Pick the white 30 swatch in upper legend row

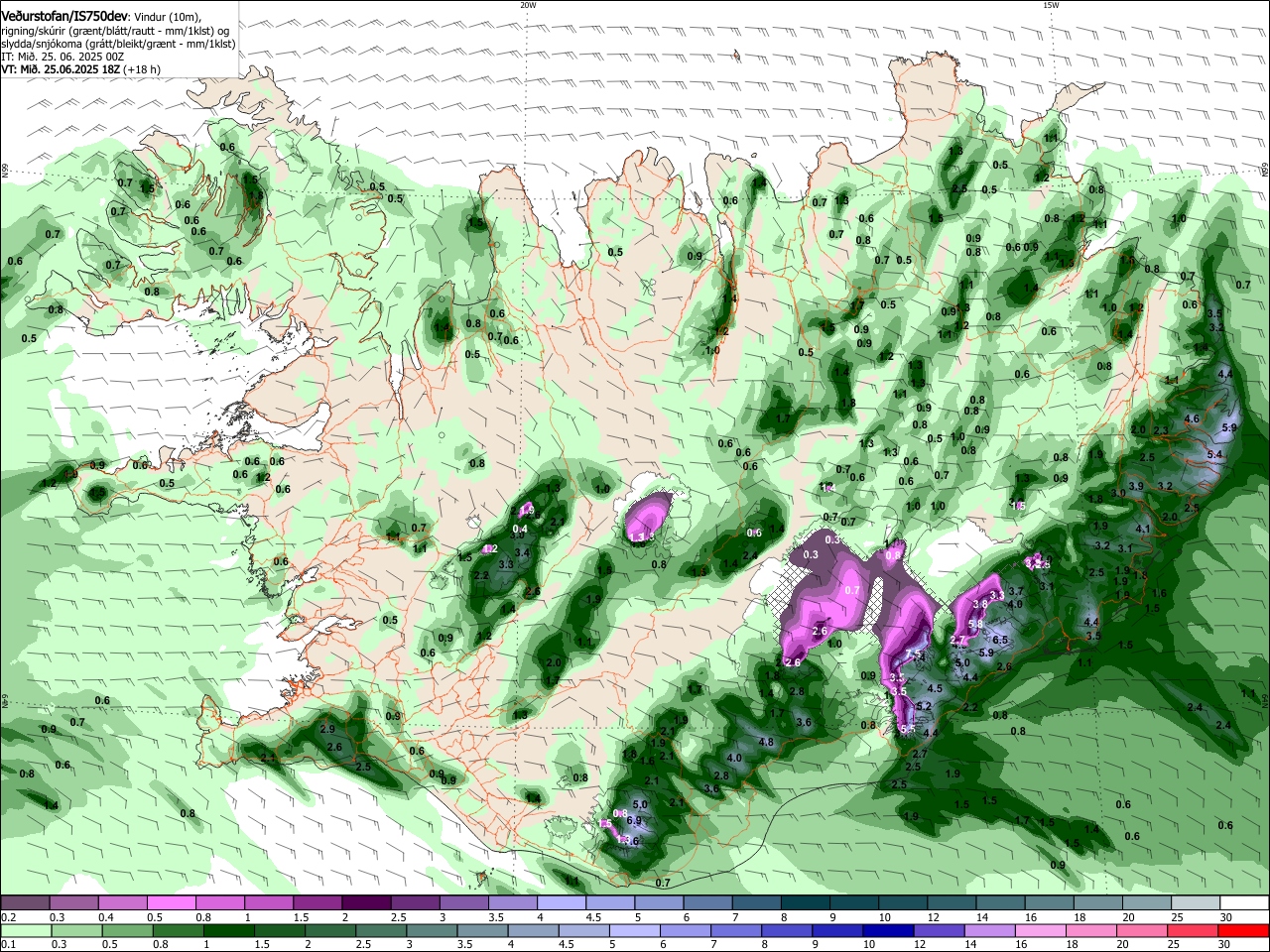[1242, 903]
